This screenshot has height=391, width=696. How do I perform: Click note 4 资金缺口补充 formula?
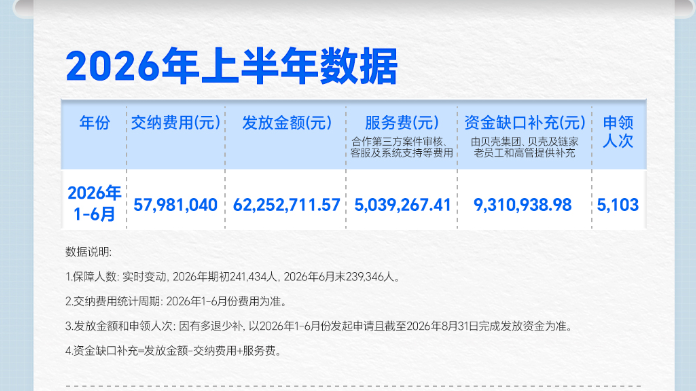(174, 351)
